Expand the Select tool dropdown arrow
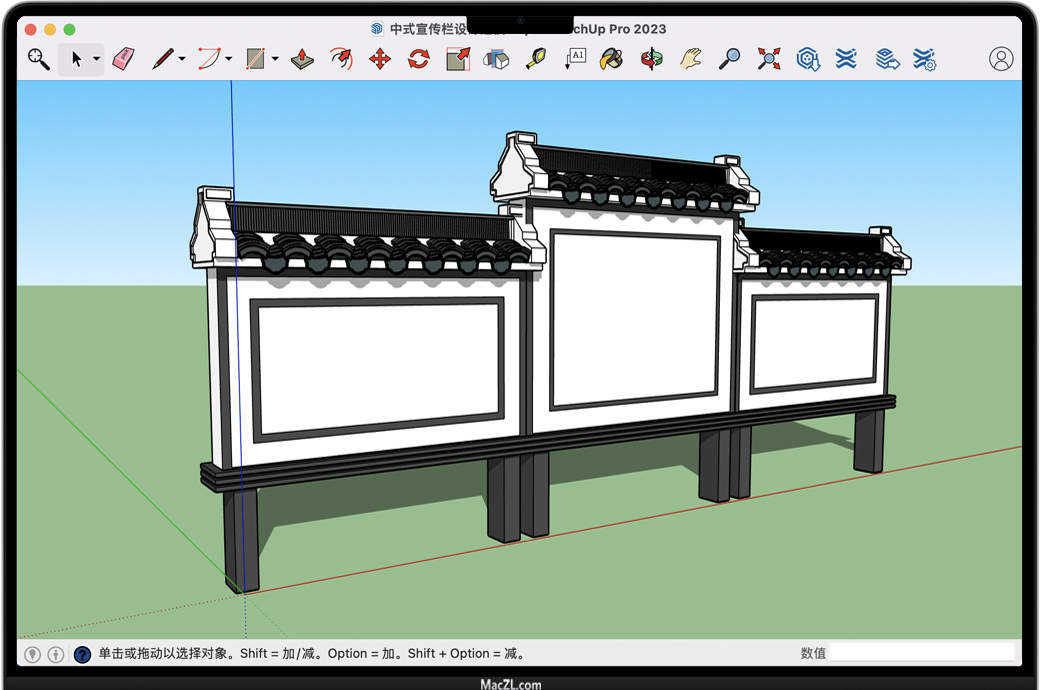The image size is (1040, 690). 97,60
